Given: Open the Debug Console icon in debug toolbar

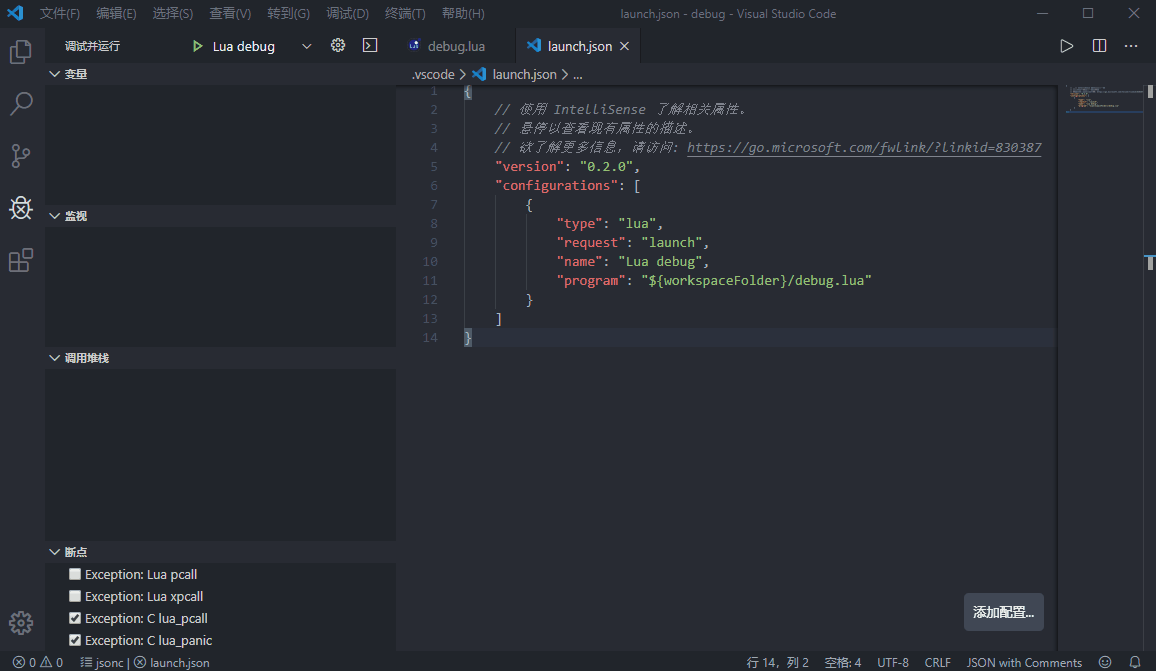Looking at the screenshot, I should pos(369,44).
